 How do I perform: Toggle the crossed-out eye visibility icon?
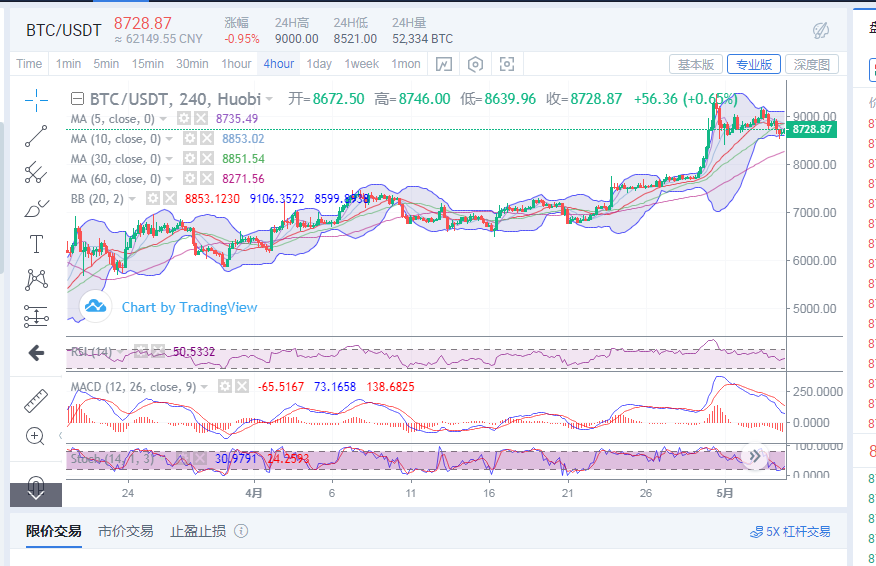[821, 30]
